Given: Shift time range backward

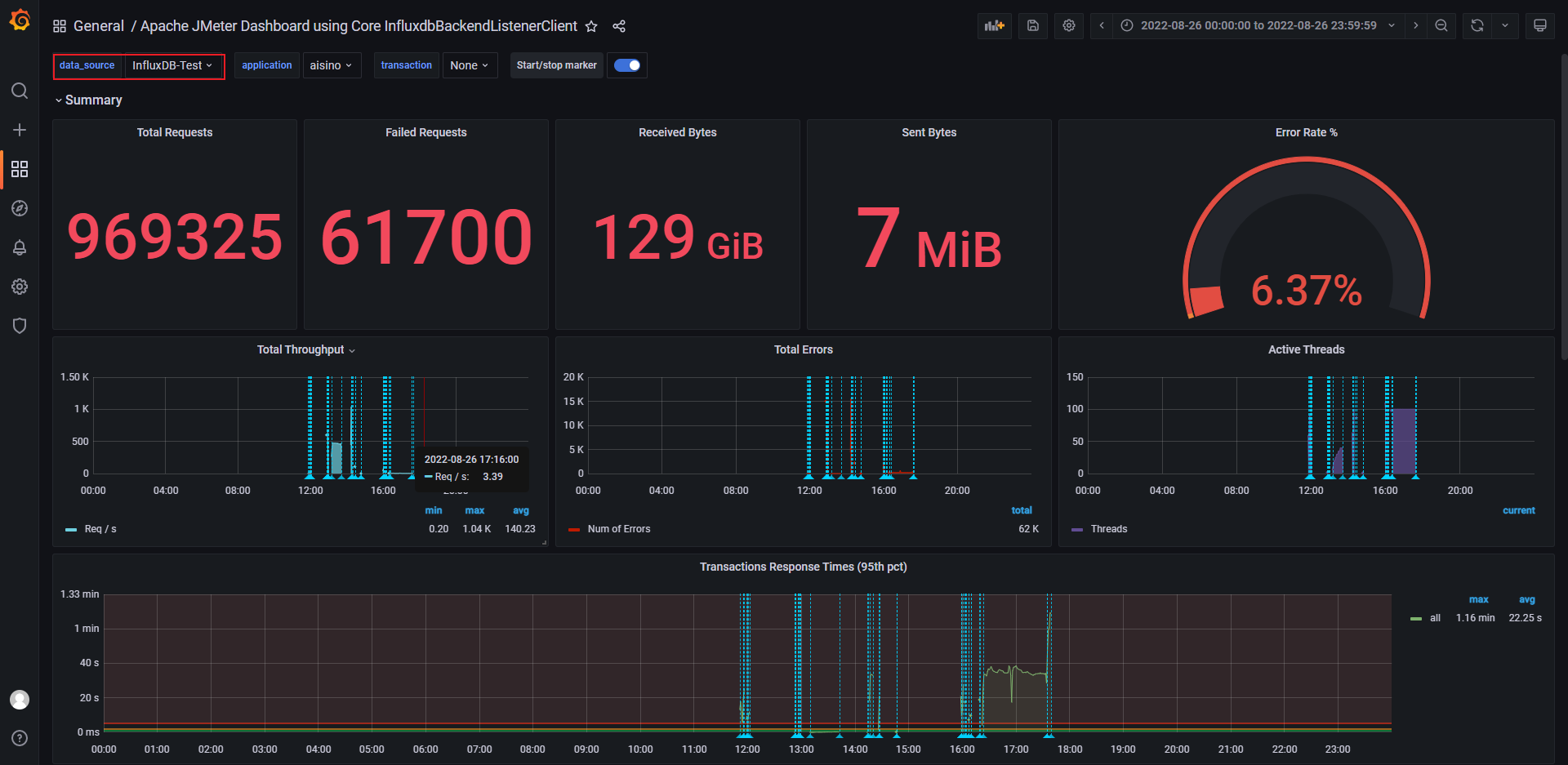Looking at the screenshot, I should pos(1102,25).
